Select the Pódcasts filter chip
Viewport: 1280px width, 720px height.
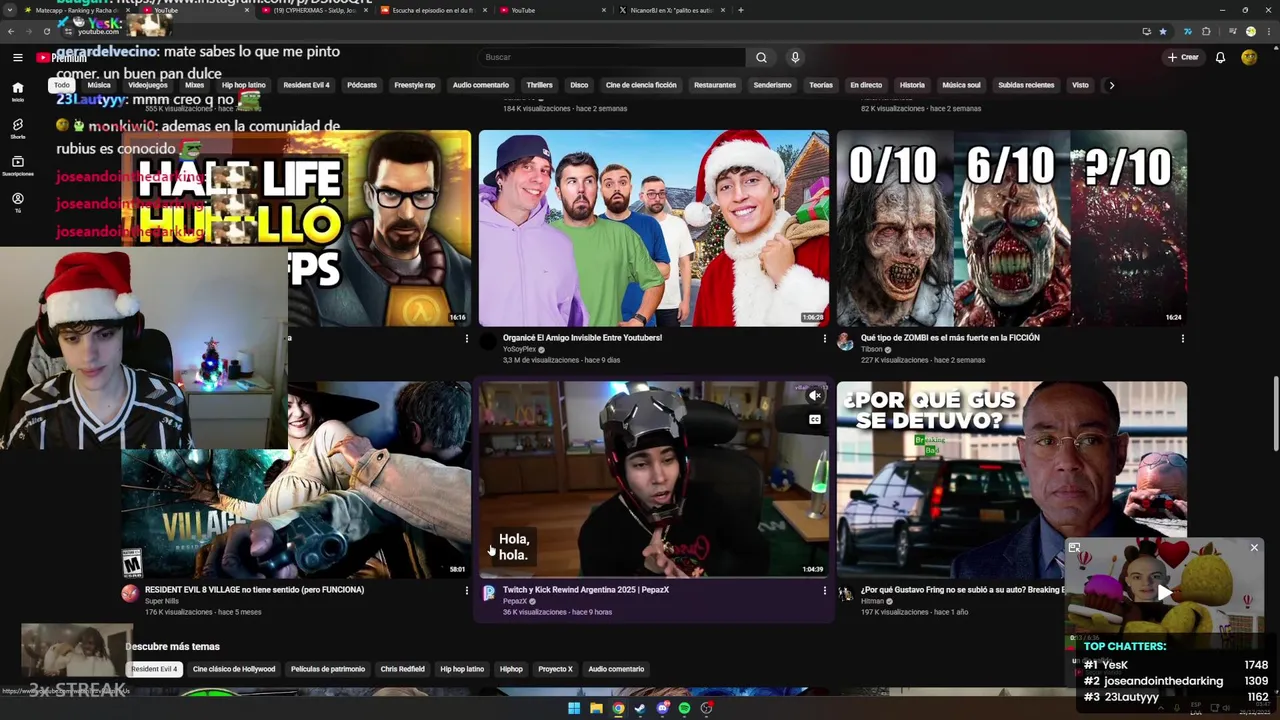pyautogui.click(x=362, y=85)
